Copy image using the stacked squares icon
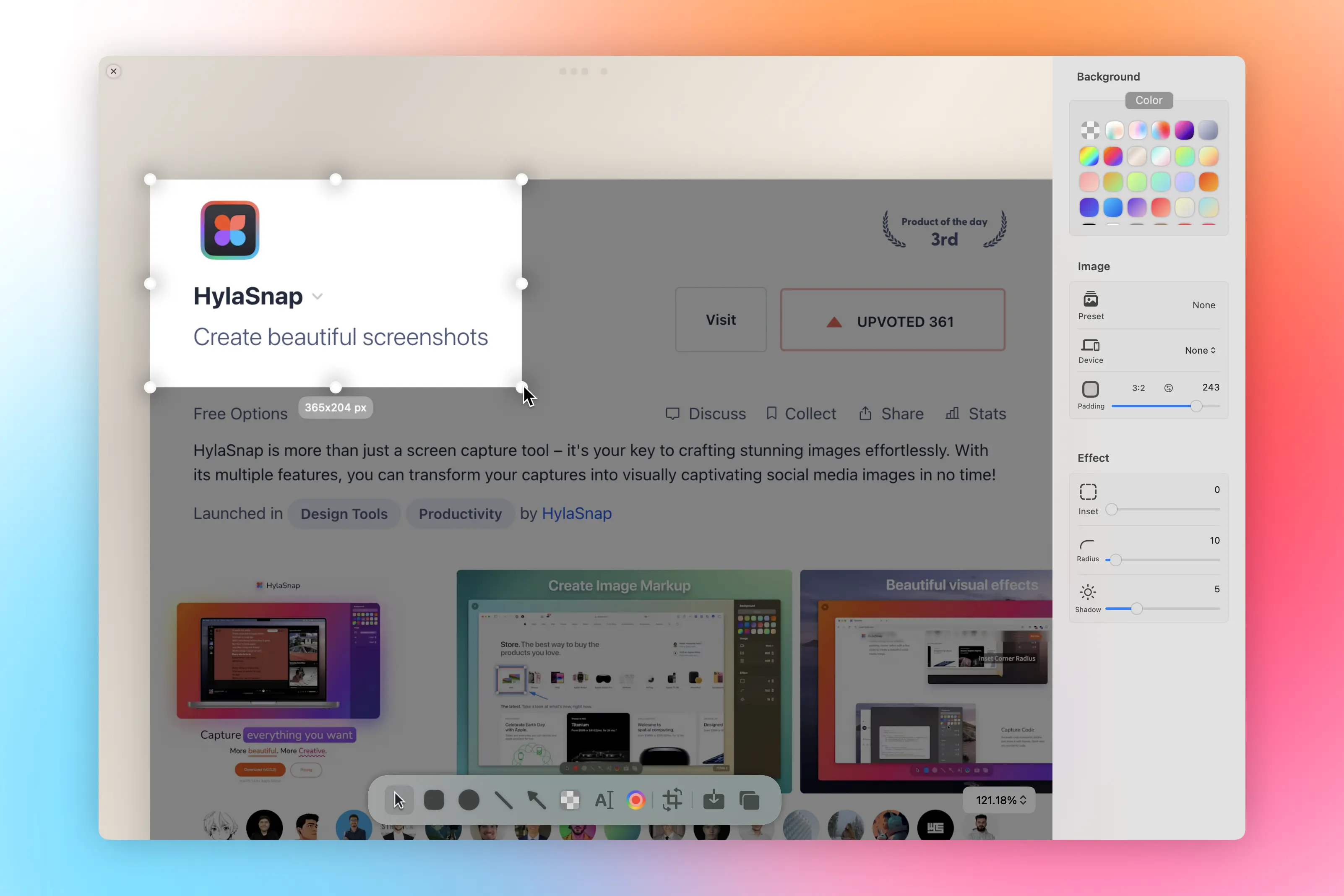This screenshot has width=1344, height=896. (749, 800)
